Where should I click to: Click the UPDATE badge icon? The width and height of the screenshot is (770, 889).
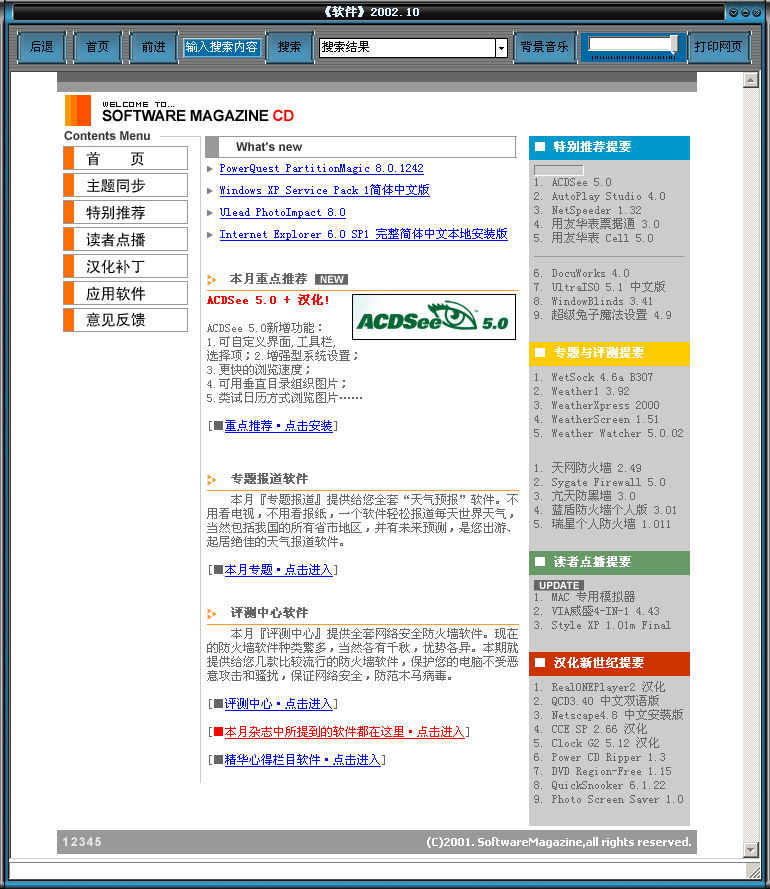(559, 585)
